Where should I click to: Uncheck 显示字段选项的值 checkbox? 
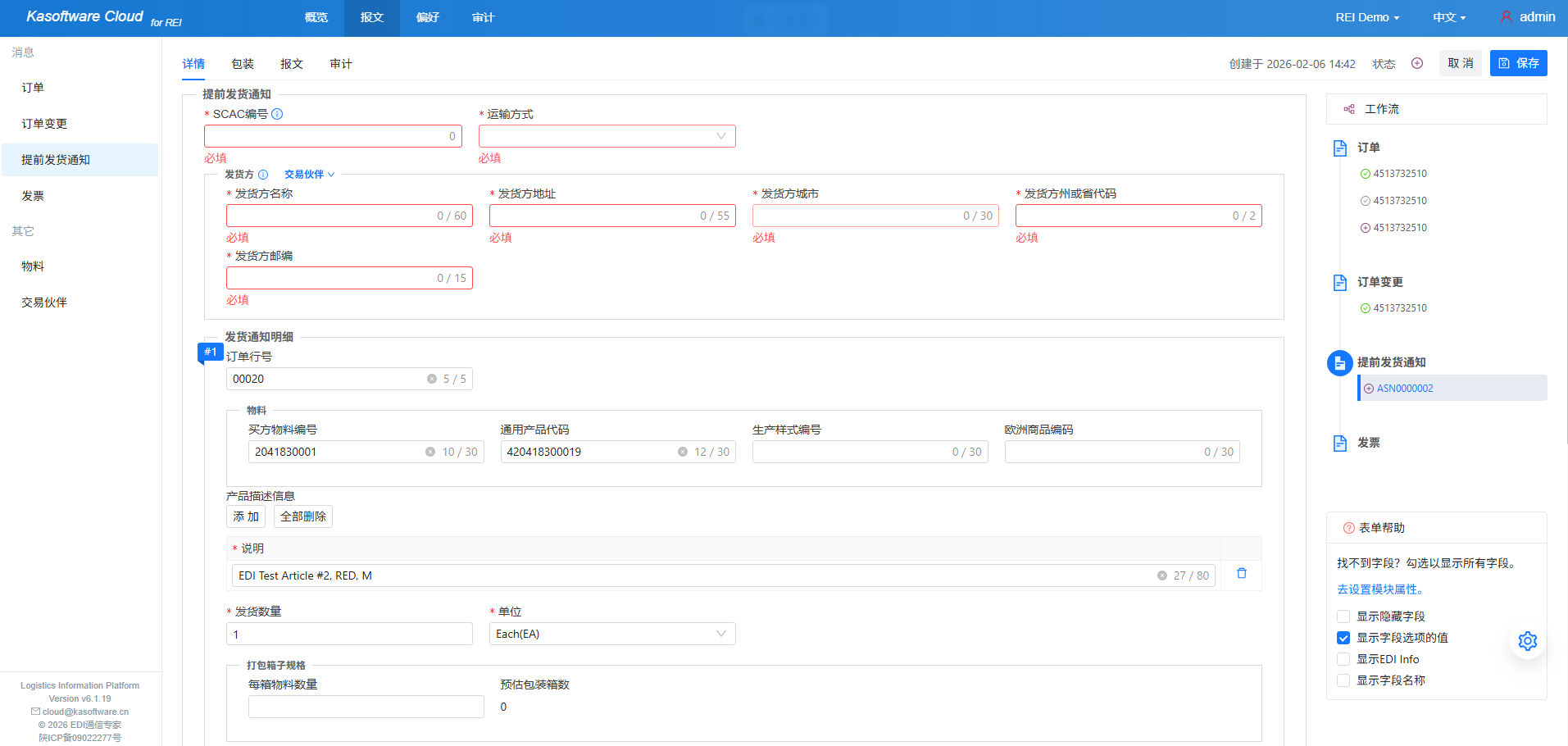(1343, 638)
